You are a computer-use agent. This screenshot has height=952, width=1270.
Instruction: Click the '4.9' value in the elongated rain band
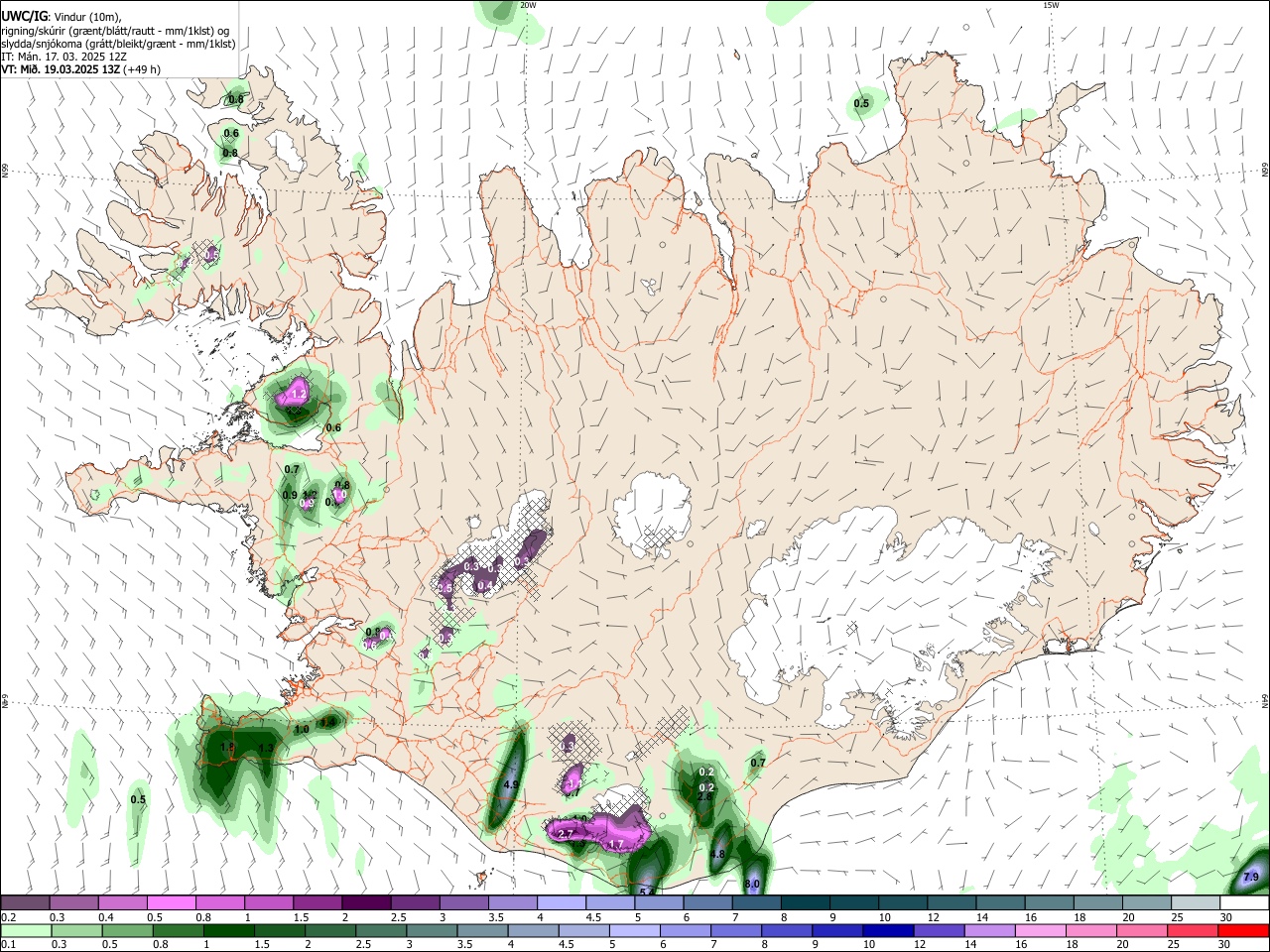tap(512, 784)
